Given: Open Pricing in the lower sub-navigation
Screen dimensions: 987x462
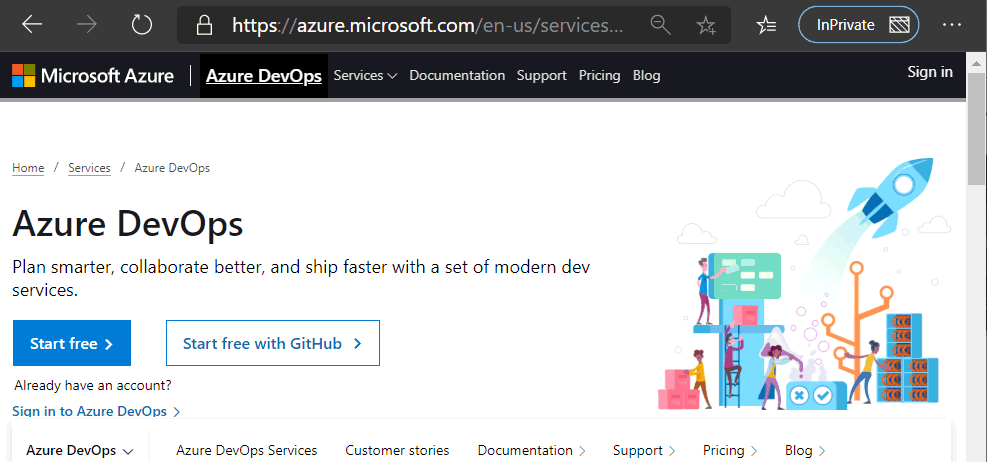Looking at the screenshot, I should pos(730,451).
